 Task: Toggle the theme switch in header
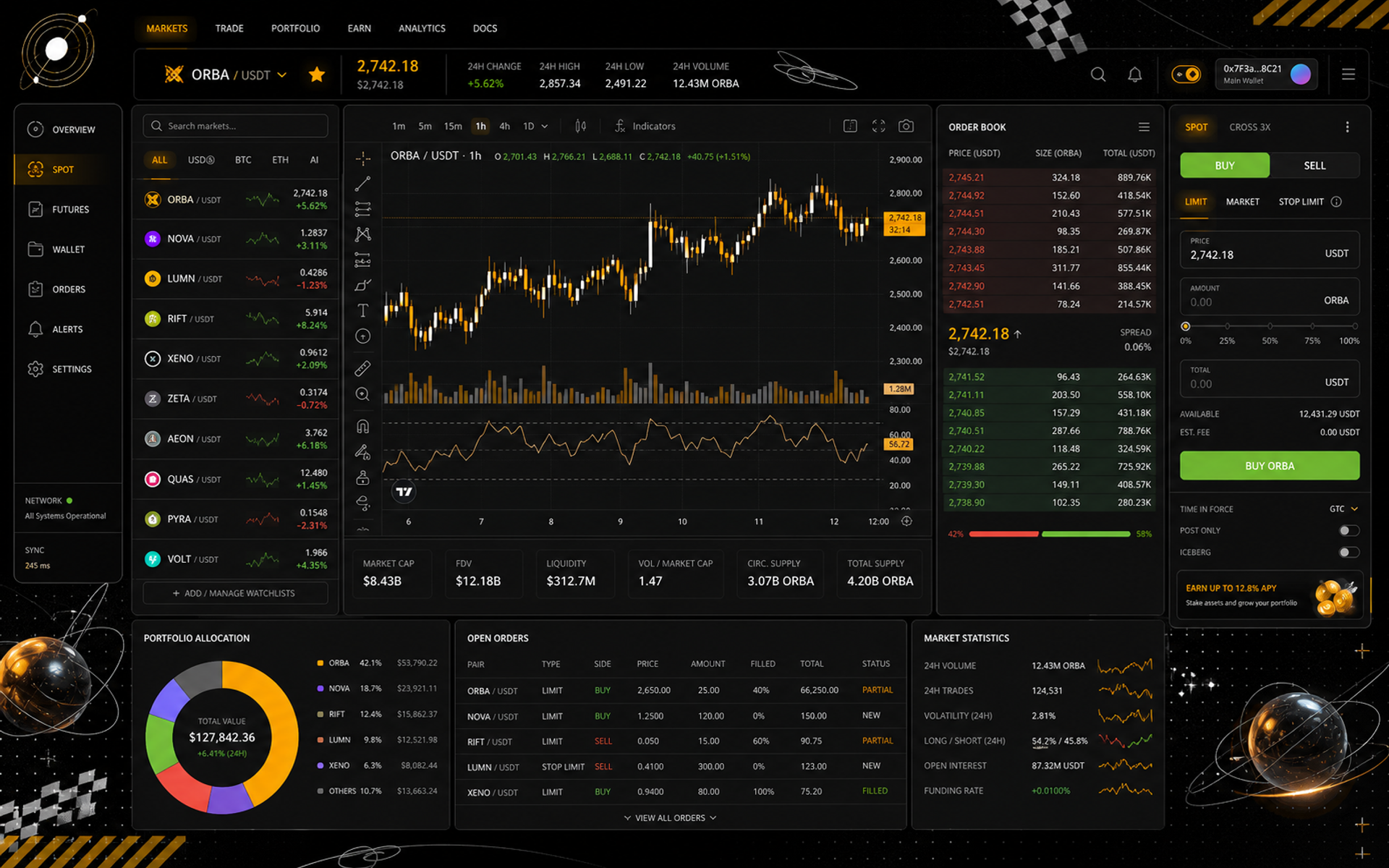(1186, 75)
